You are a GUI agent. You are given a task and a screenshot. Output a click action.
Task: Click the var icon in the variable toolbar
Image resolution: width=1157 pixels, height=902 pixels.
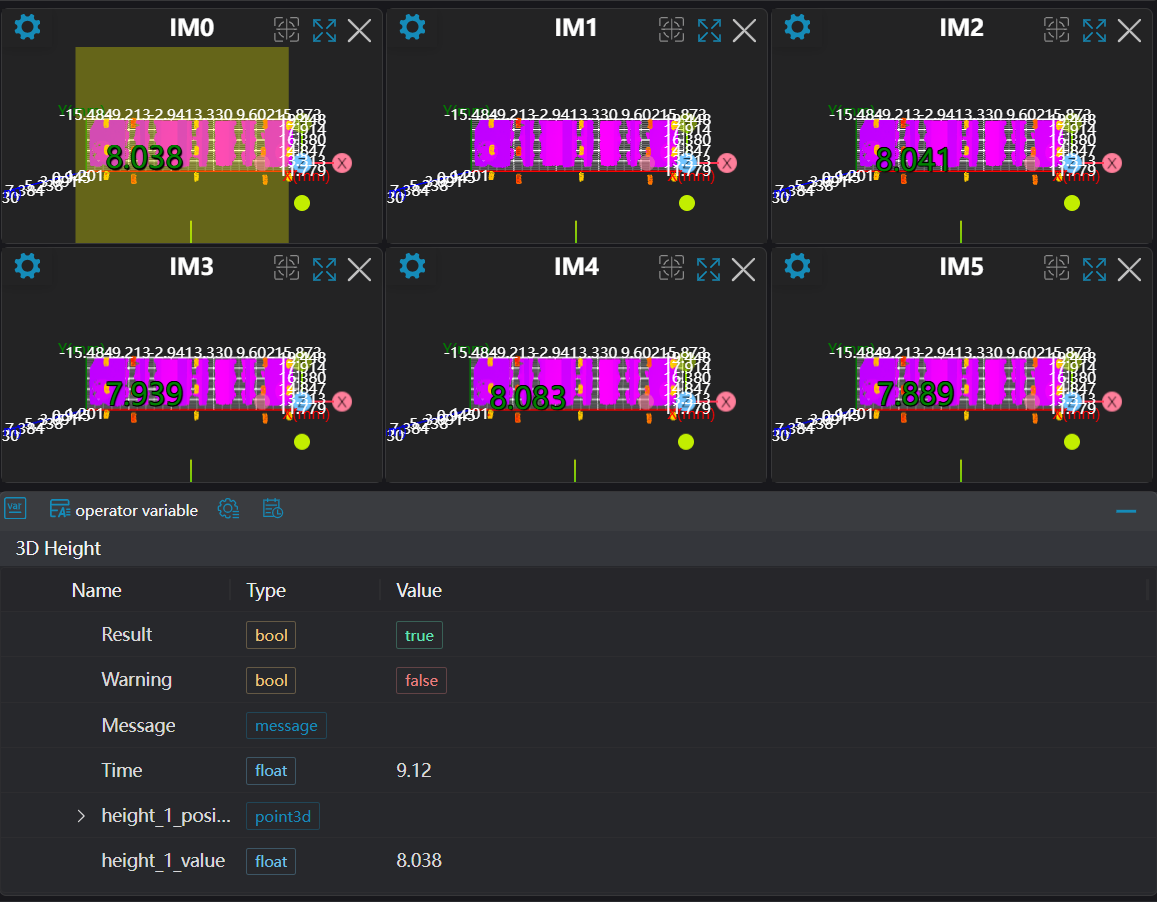pyautogui.click(x=15, y=508)
